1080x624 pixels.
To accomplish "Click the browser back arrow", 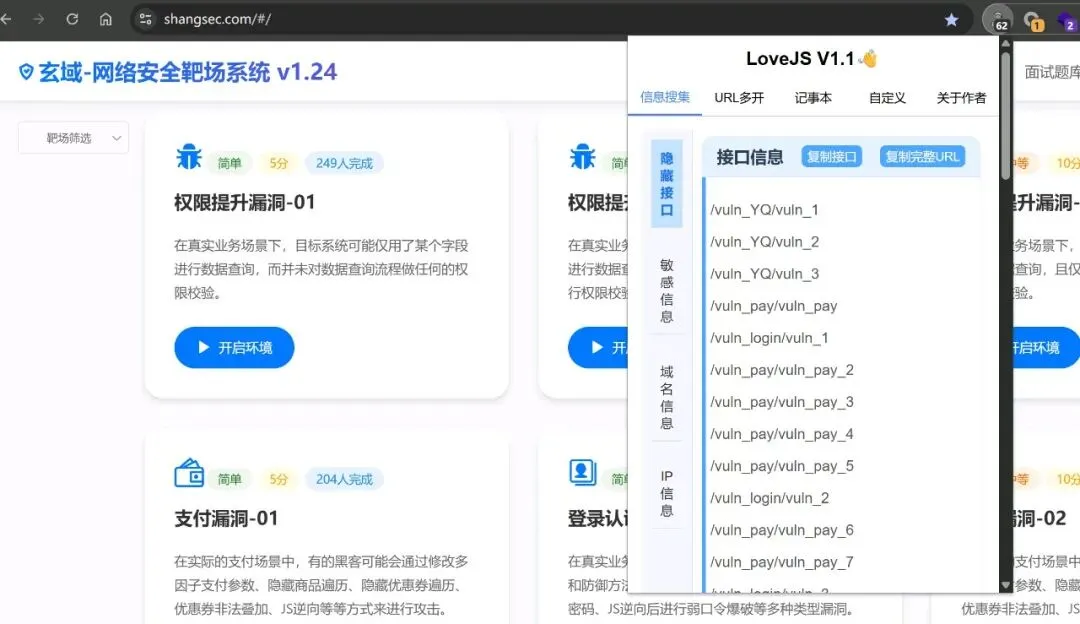I will 6,19.
